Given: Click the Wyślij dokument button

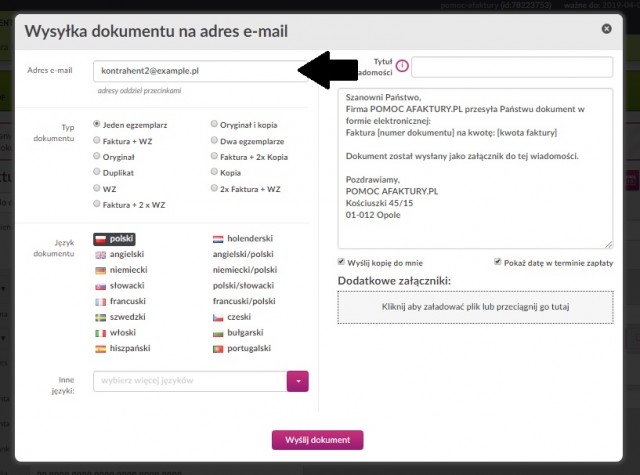Looking at the screenshot, I should [318, 440].
